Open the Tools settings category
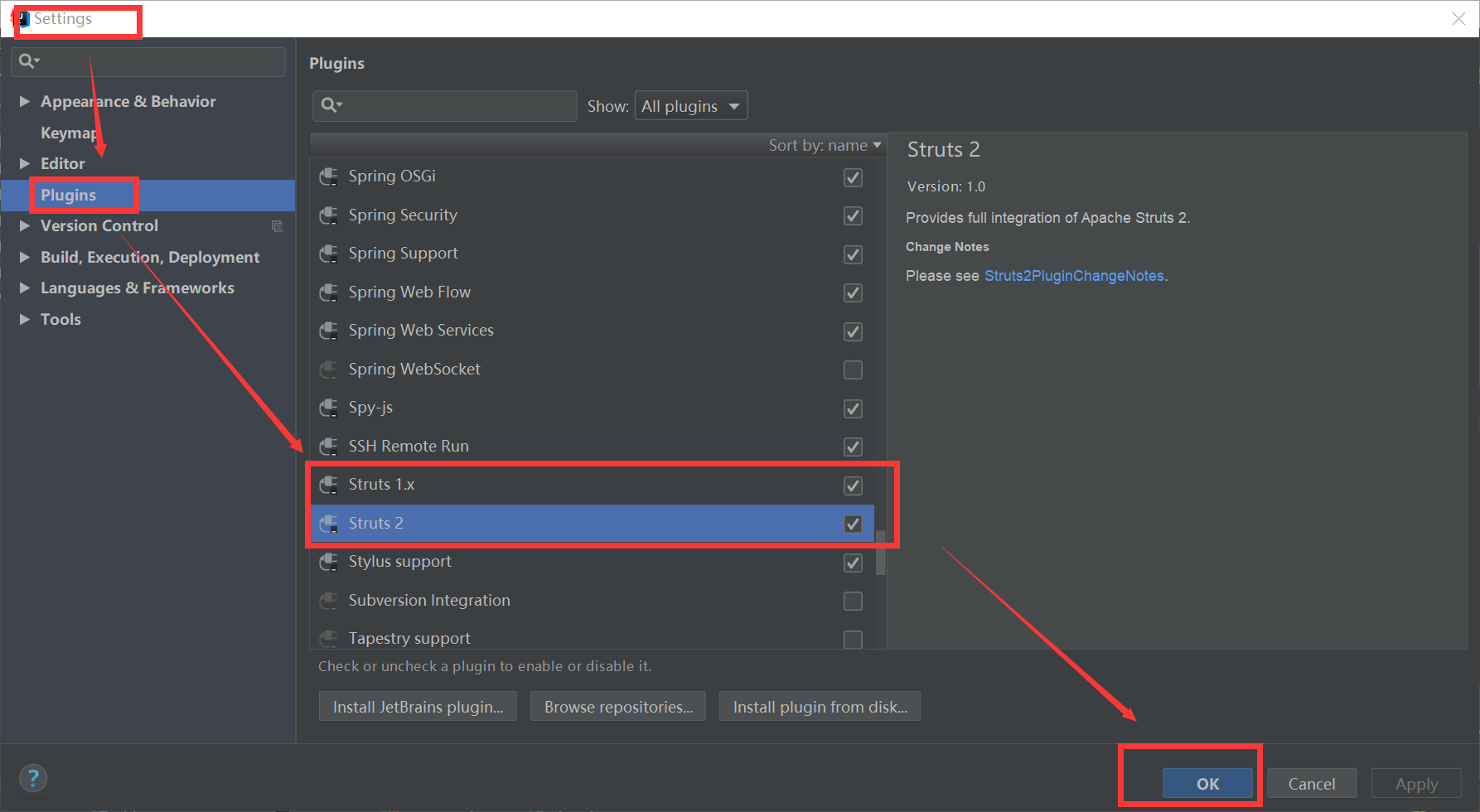The width and height of the screenshot is (1480, 812). click(61, 319)
